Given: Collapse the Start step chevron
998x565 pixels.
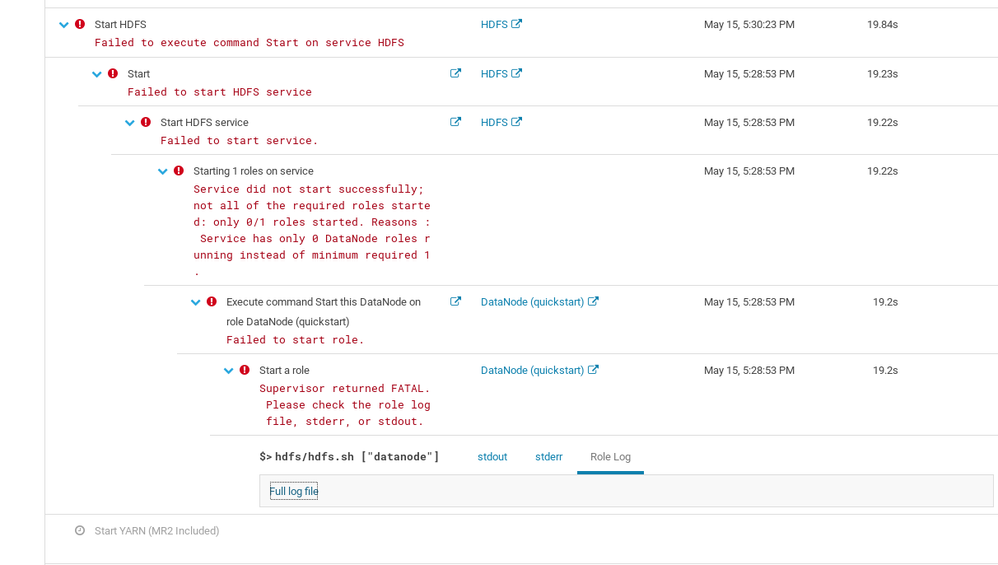Looking at the screenshot, I should 97,74.
